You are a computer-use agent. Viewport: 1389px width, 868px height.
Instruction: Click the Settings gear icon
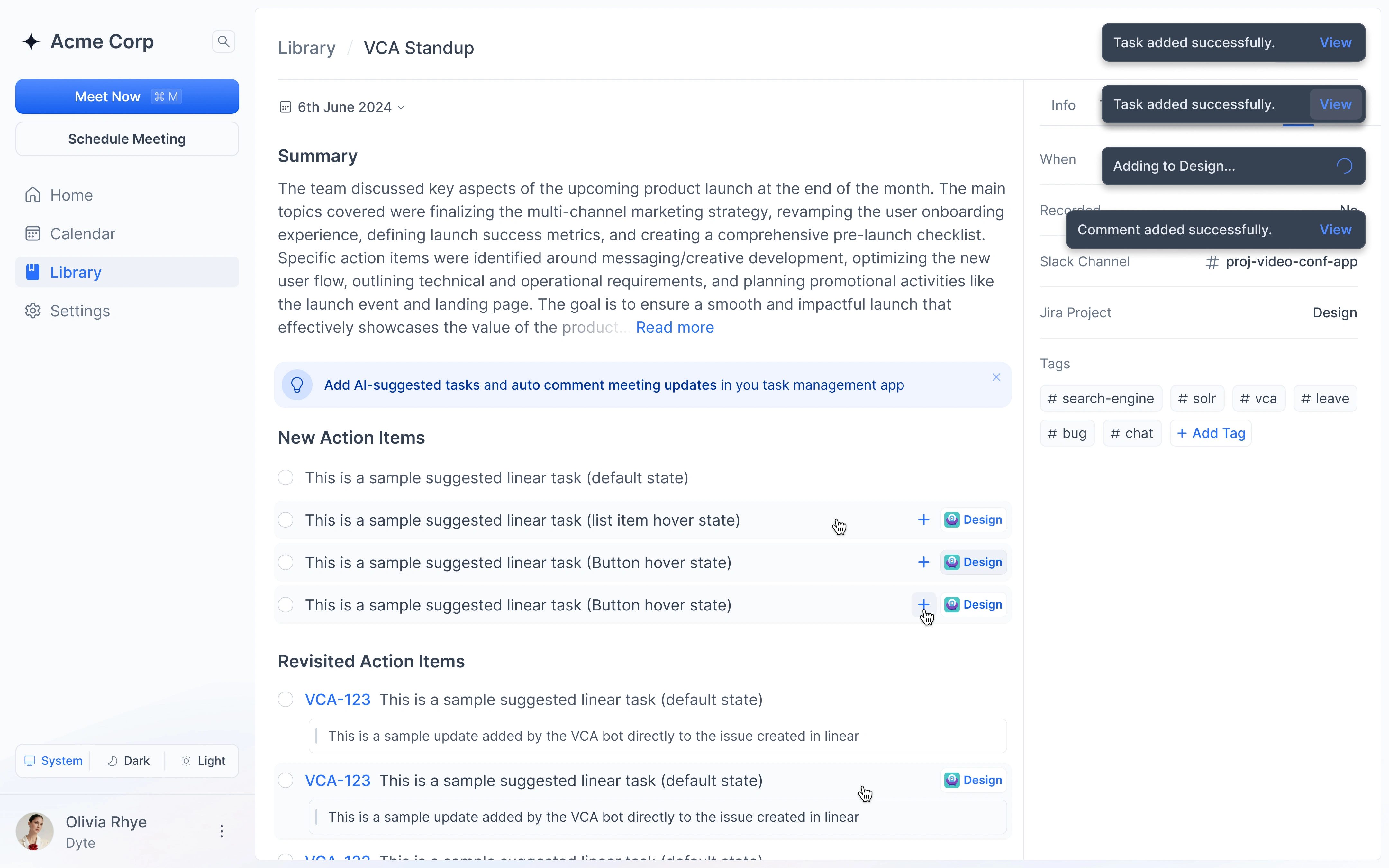point(33,311)
